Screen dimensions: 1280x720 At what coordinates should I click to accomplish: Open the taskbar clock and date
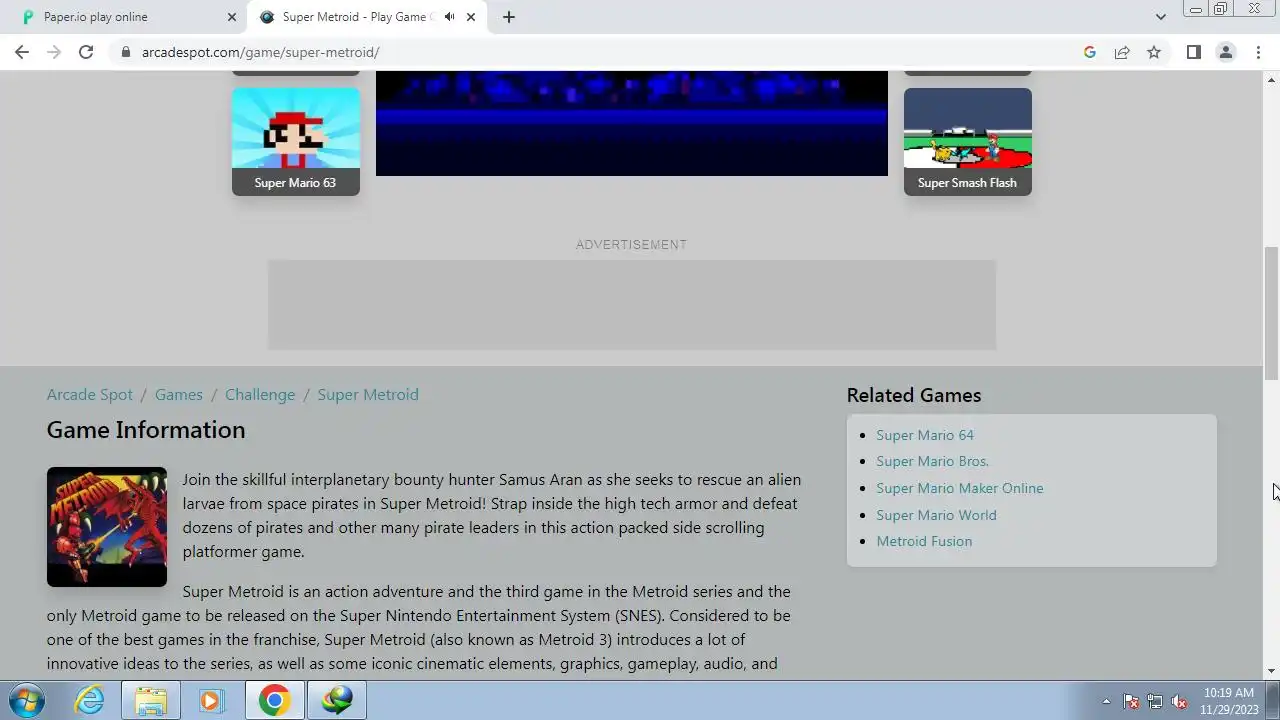pos(1229,701)
